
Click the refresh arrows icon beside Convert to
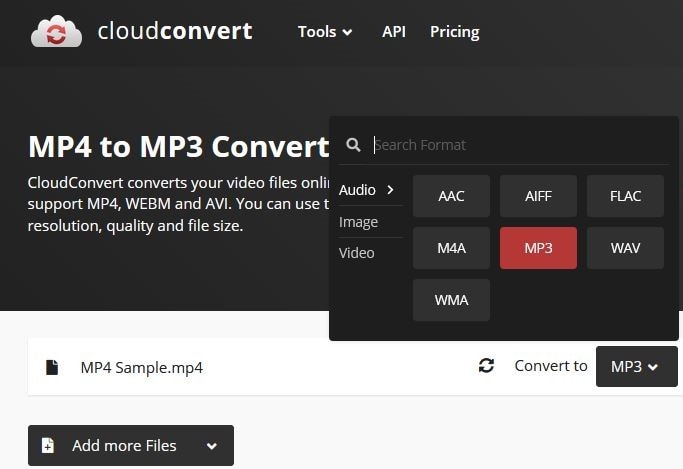point(486,365)
